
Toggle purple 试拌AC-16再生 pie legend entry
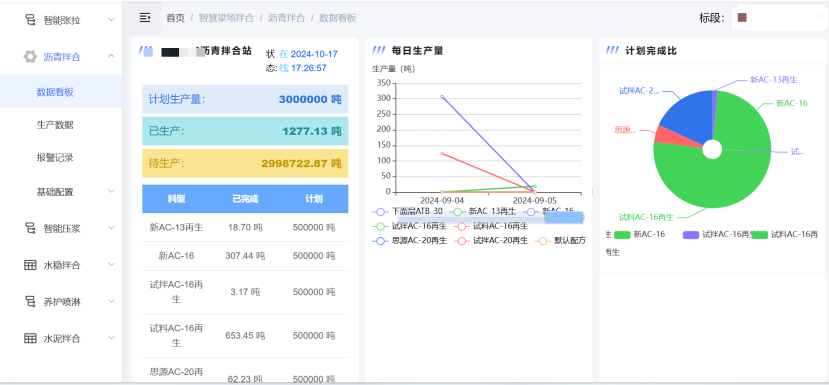pos(717,234)
